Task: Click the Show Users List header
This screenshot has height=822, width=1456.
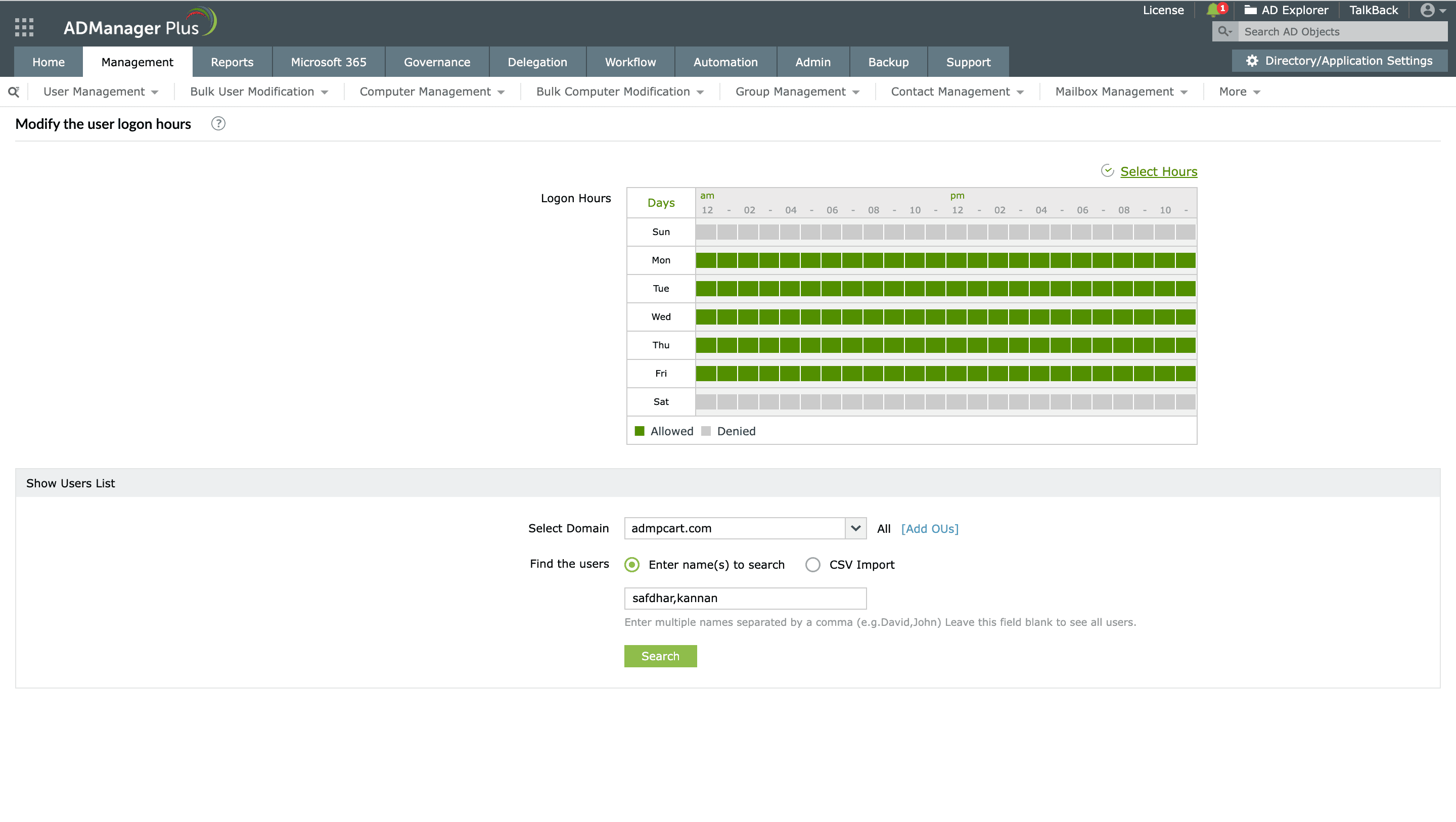Action: coord(727,483)
